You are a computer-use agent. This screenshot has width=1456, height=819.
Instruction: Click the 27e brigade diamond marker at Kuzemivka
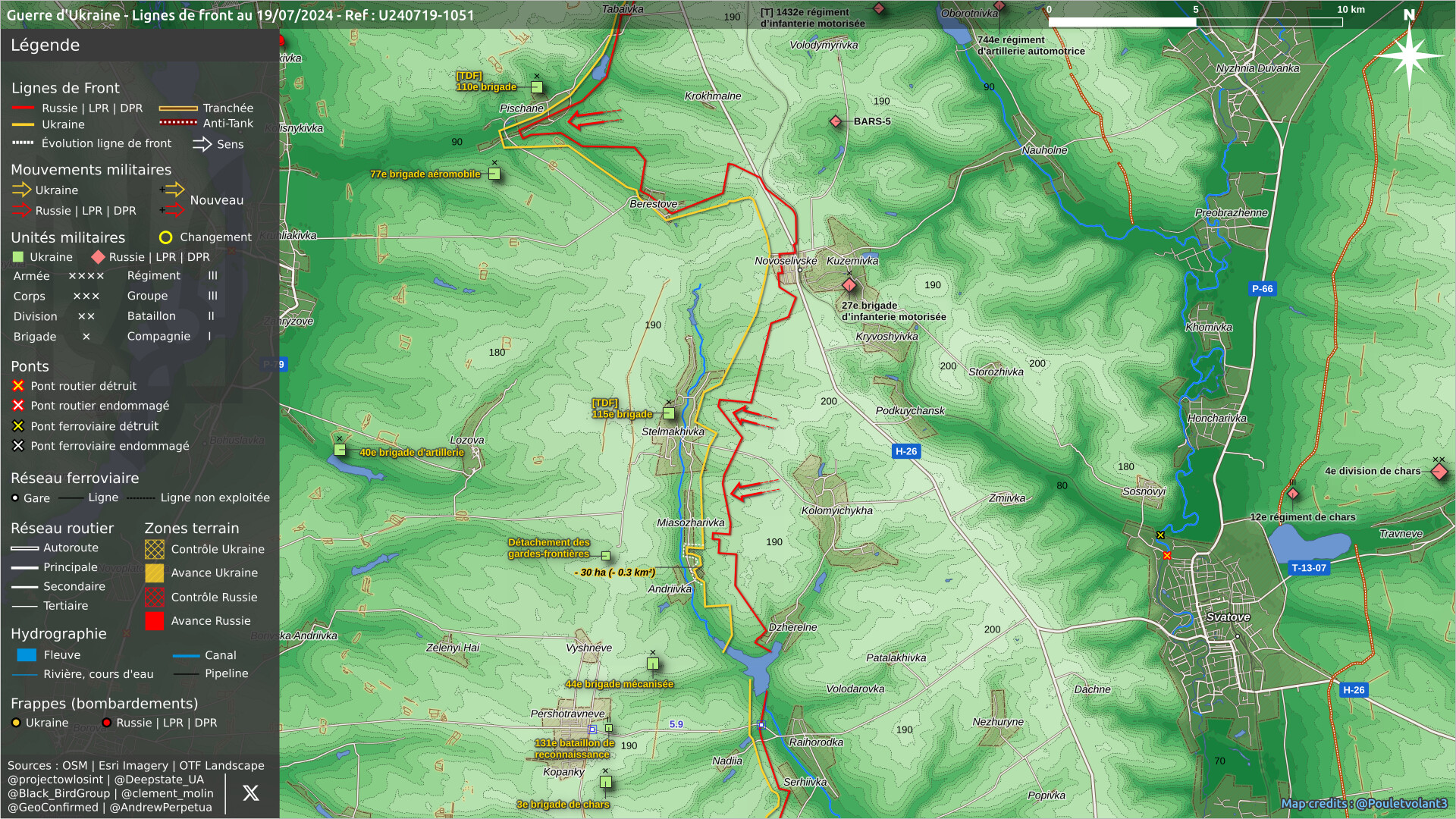point(849,285)
